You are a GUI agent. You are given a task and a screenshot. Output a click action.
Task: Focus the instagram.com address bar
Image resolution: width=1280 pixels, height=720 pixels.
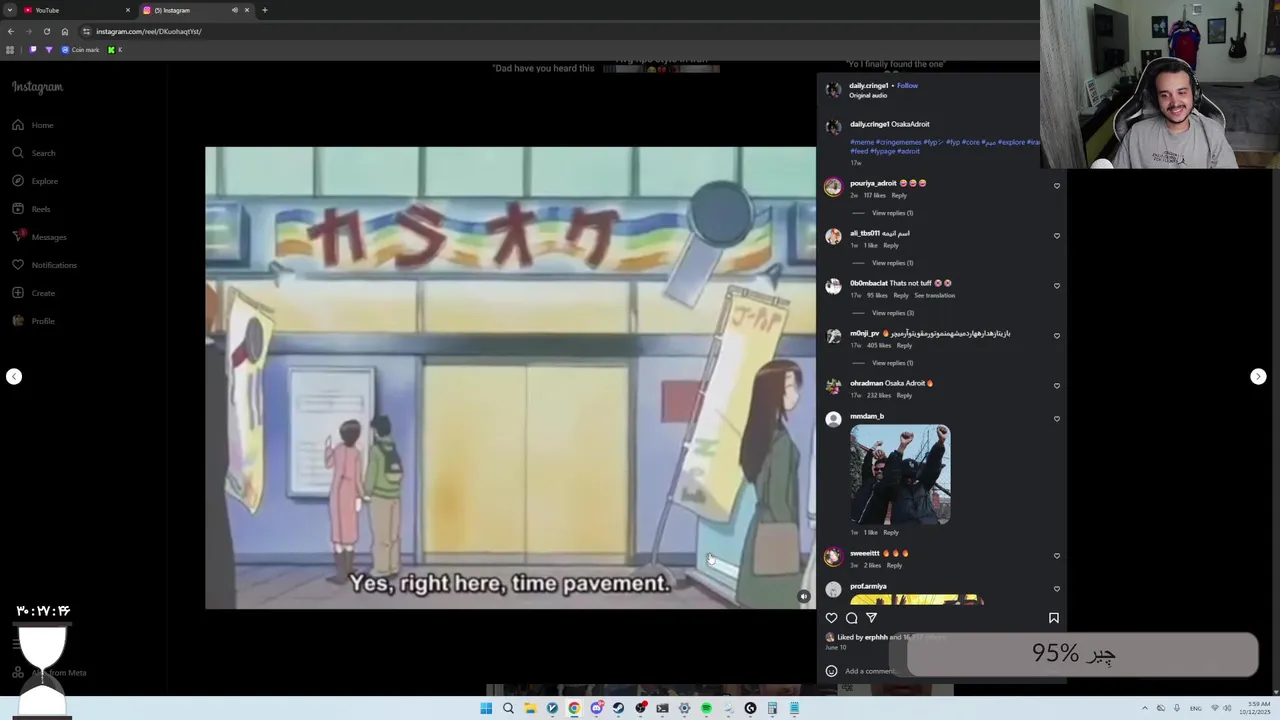coord(148,31)
